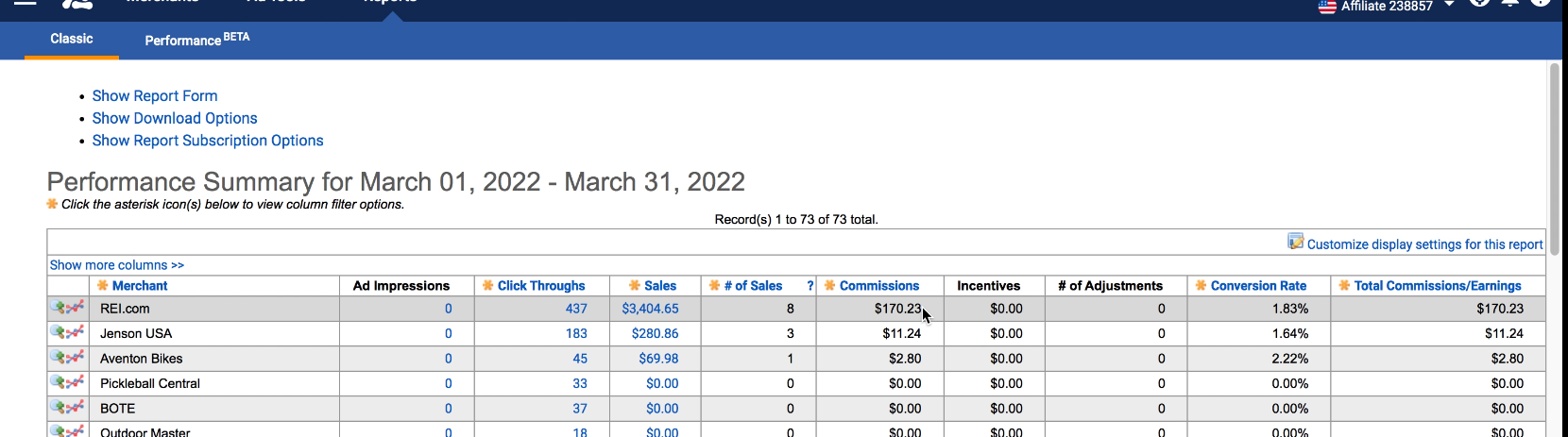Open REI.com sales amount $3,404.65
1568x437 pixels.
(x=650, y=309)
